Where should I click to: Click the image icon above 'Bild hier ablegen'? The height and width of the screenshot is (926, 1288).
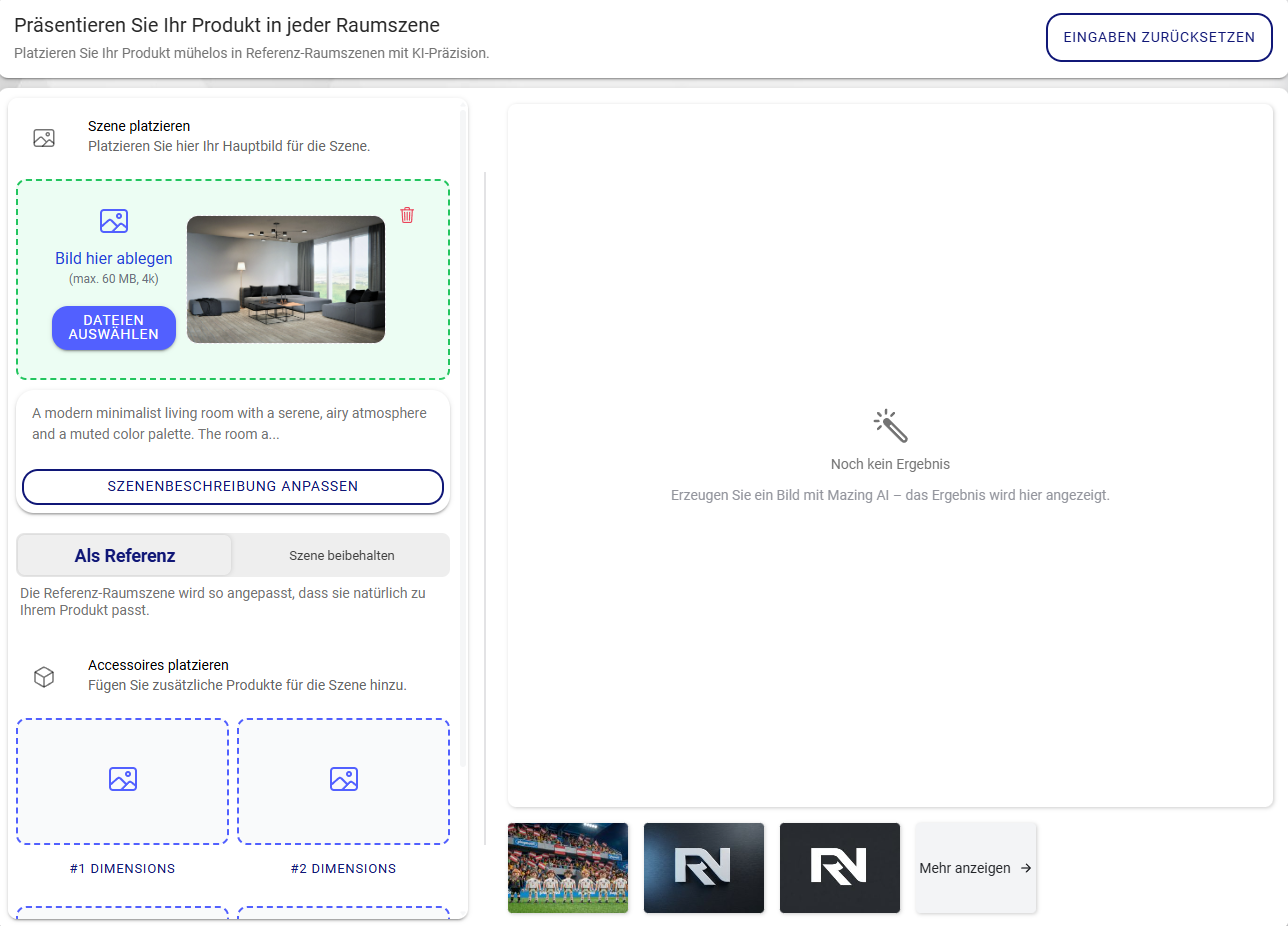click(x=114, y=221)
